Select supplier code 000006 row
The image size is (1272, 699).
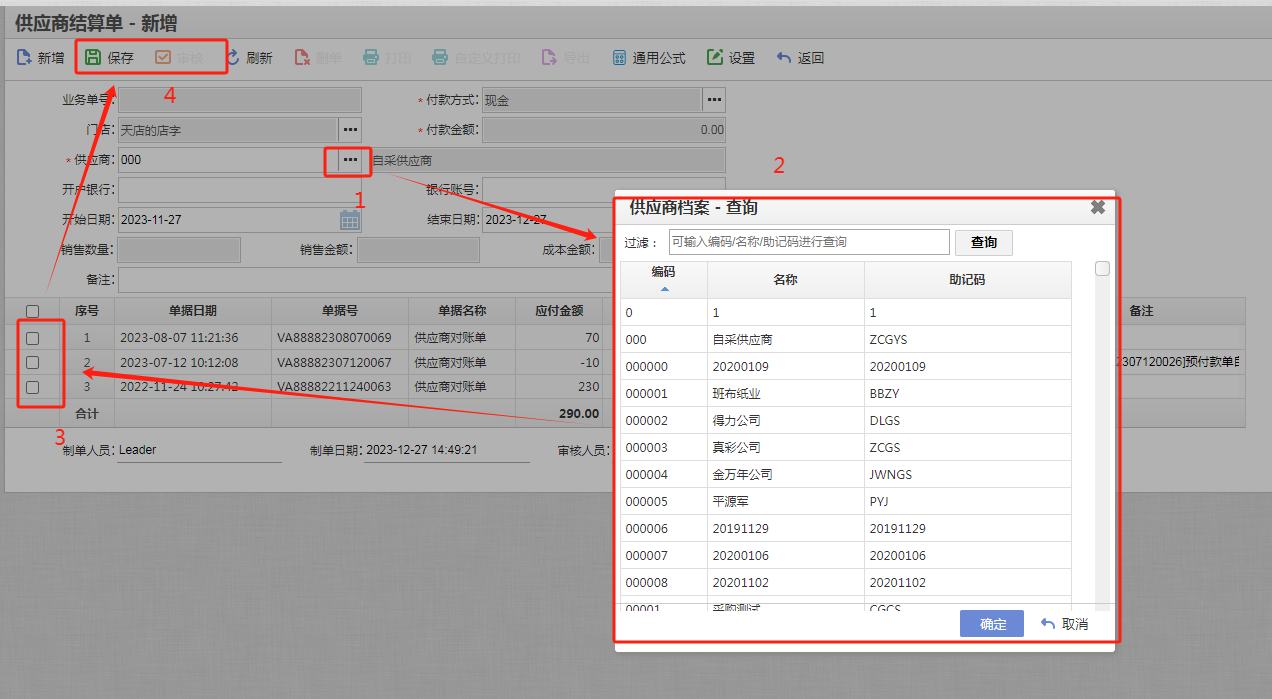846,529
